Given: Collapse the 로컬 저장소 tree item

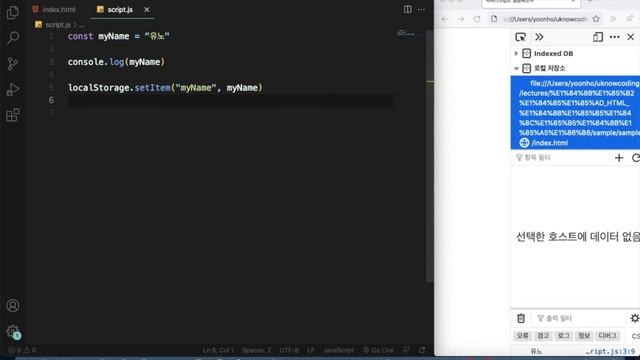Looking at the screenshot, I should pos(516,68).
